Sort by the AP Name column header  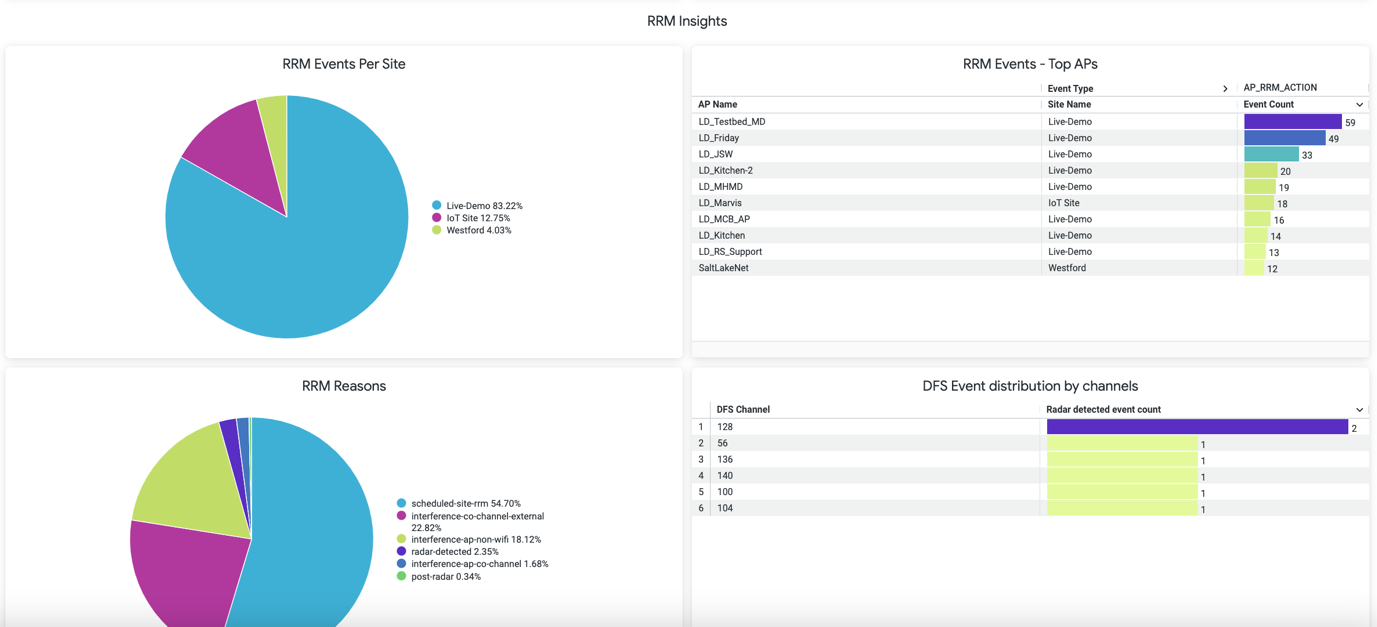718,105
